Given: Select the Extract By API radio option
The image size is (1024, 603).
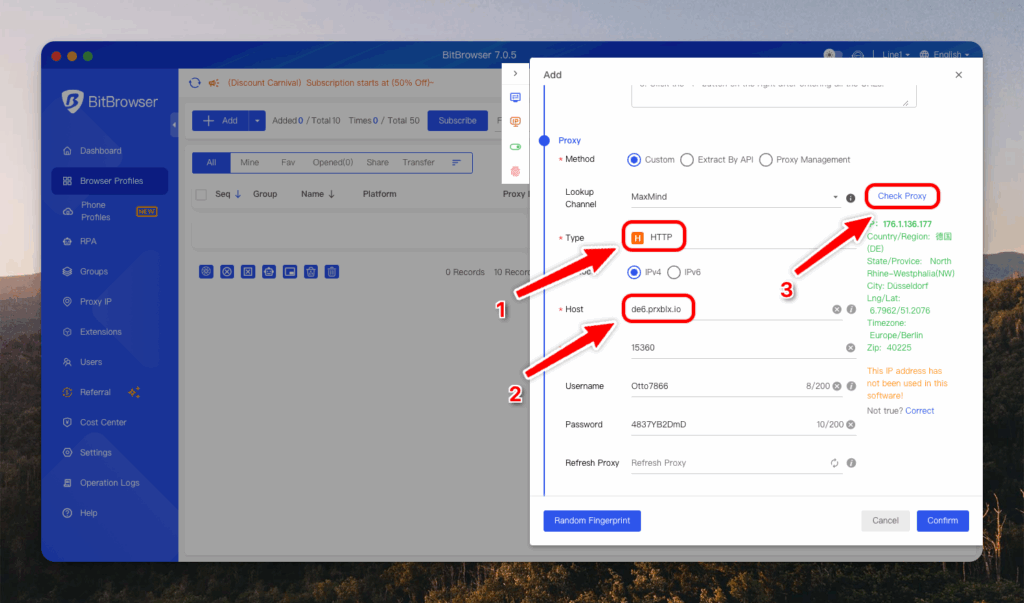Looking at the screenshot, I should pyautogui.click(x=686, y=159).
